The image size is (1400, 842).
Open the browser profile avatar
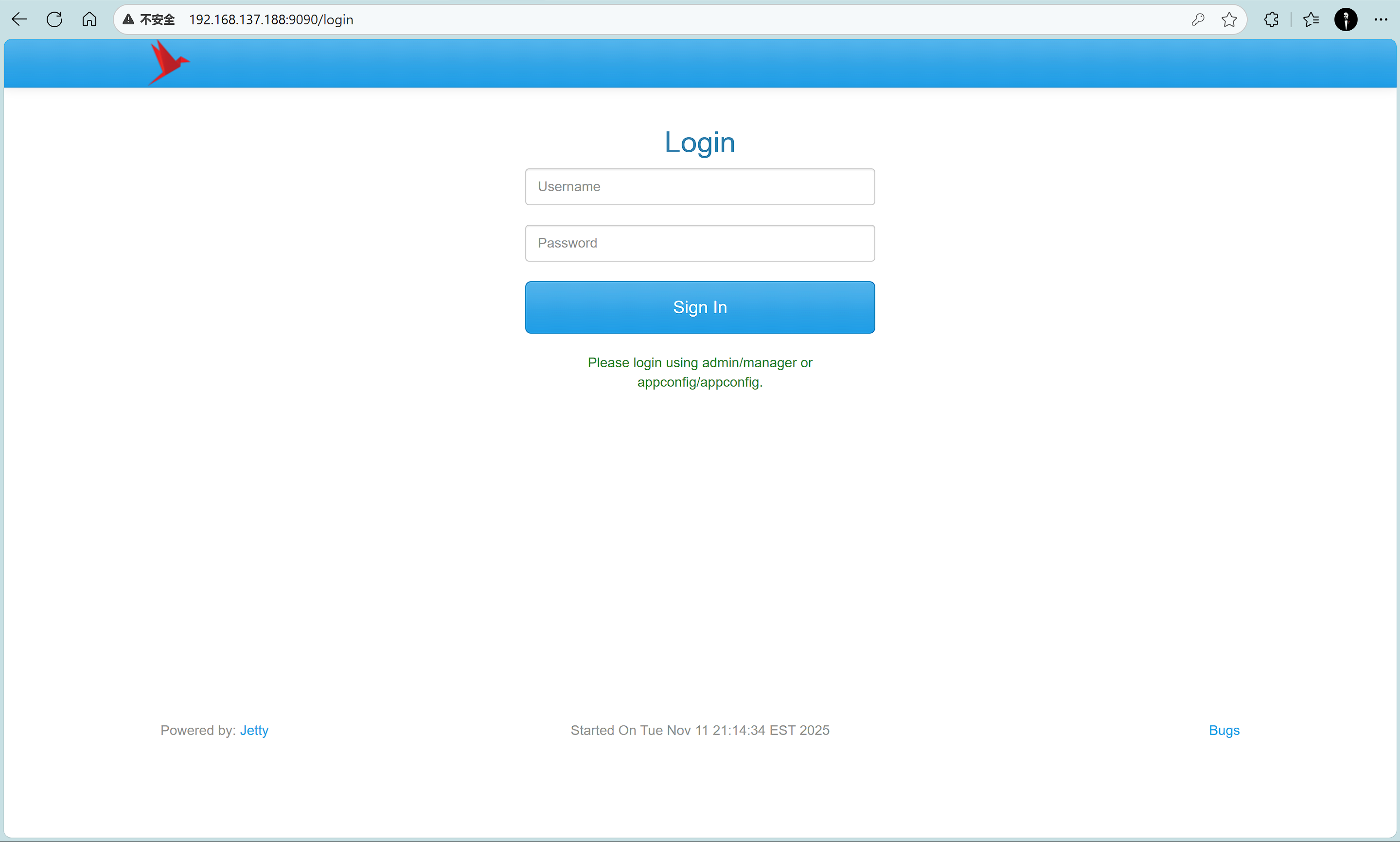pyautogui.click(x=1346, y=20)
